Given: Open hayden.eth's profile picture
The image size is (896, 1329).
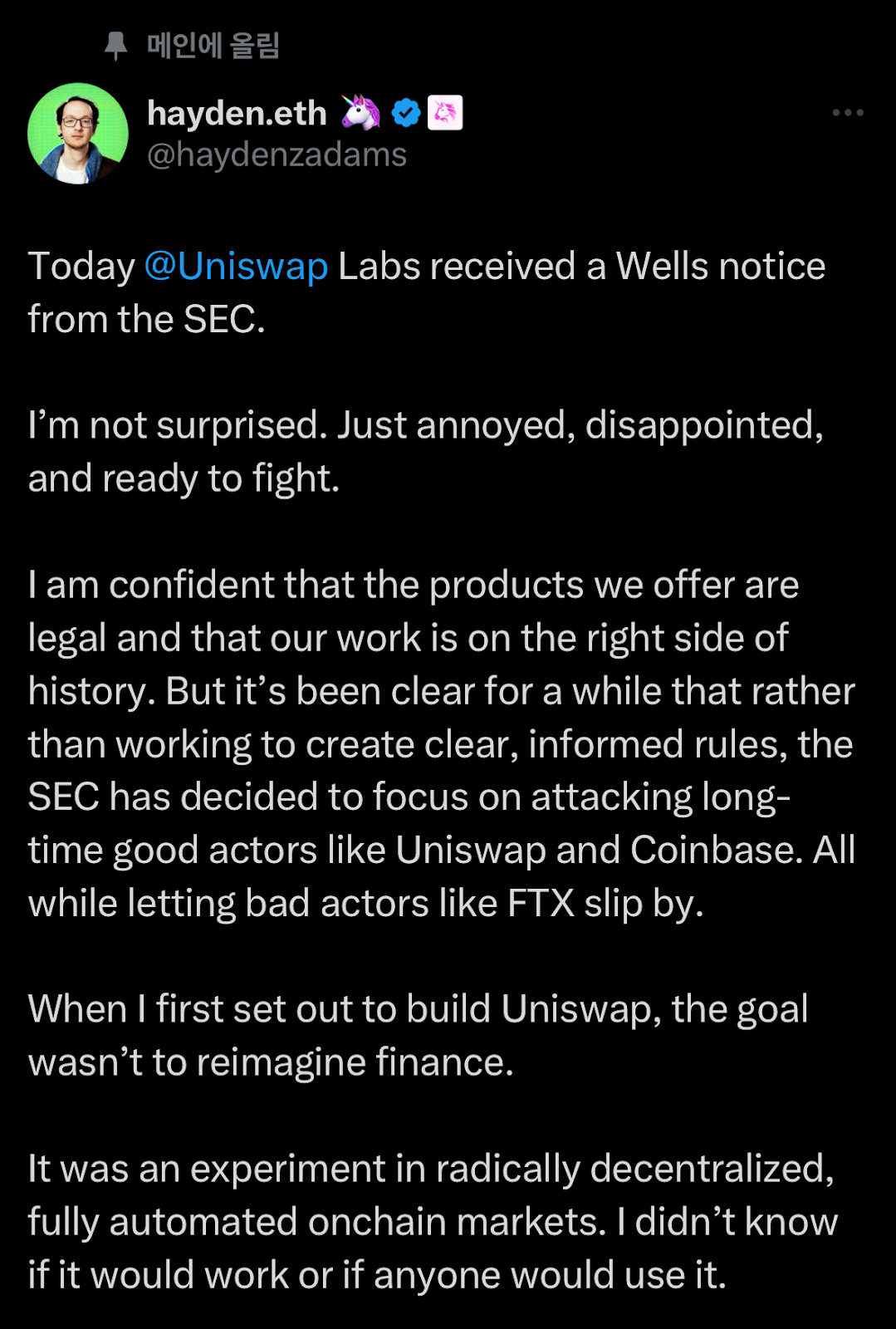Looking at the screenshot, I should click(x=78, y=133).
